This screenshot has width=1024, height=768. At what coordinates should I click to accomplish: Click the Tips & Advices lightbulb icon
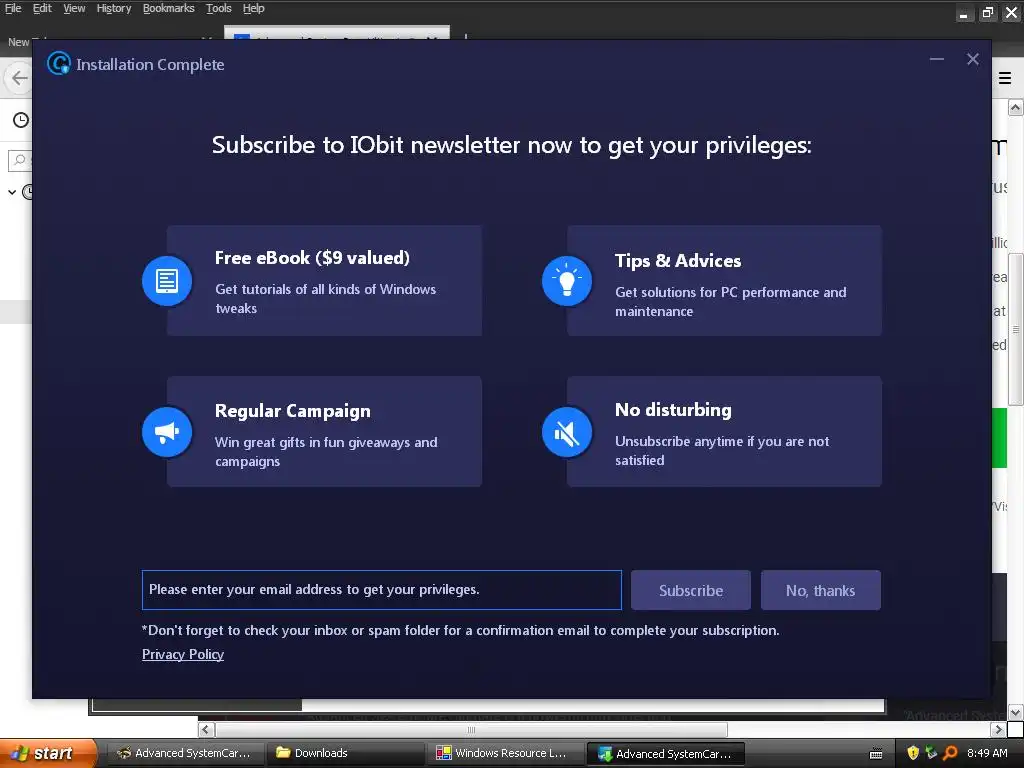pos(567,281)
